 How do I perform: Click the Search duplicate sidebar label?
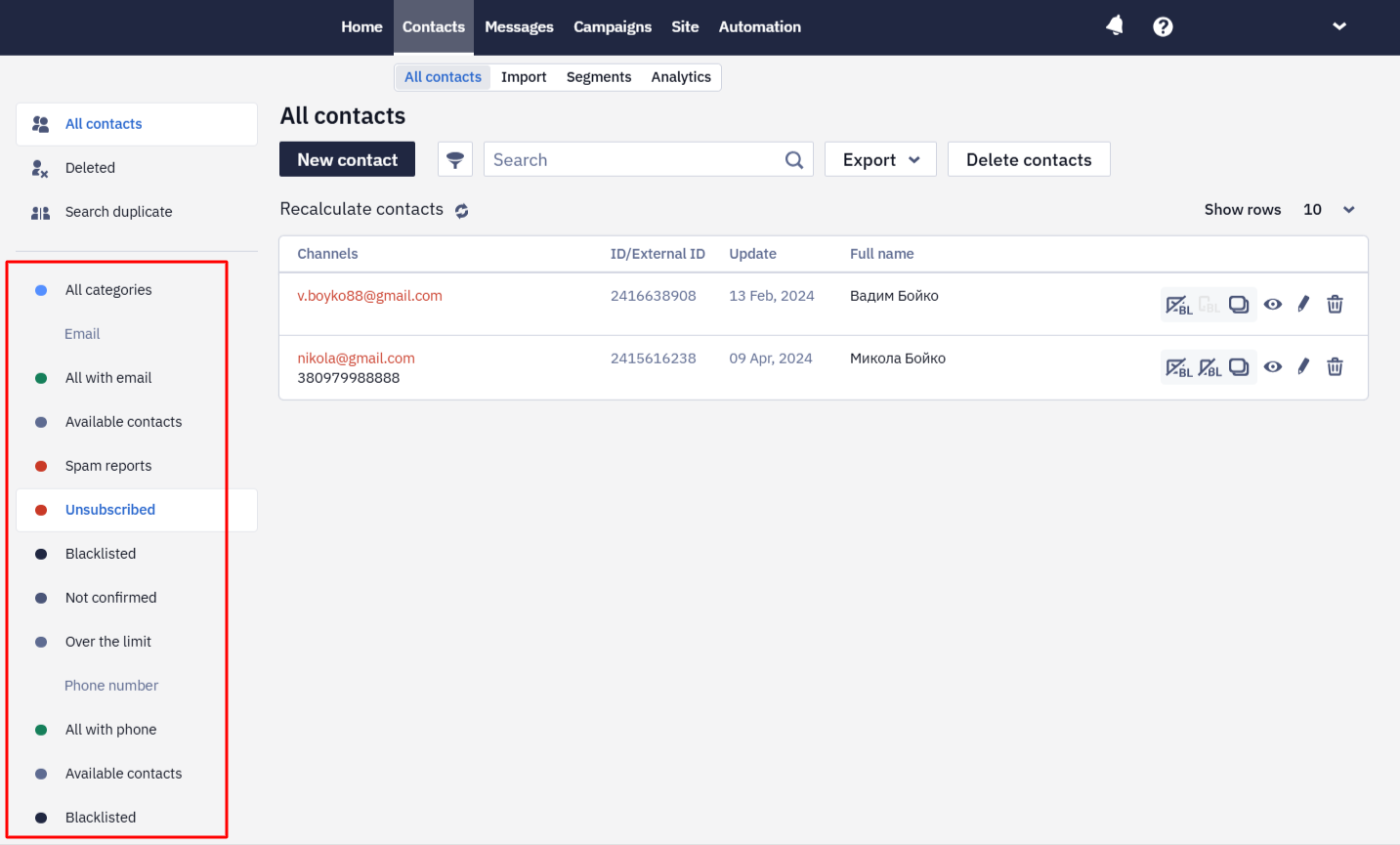coord(118,212)
